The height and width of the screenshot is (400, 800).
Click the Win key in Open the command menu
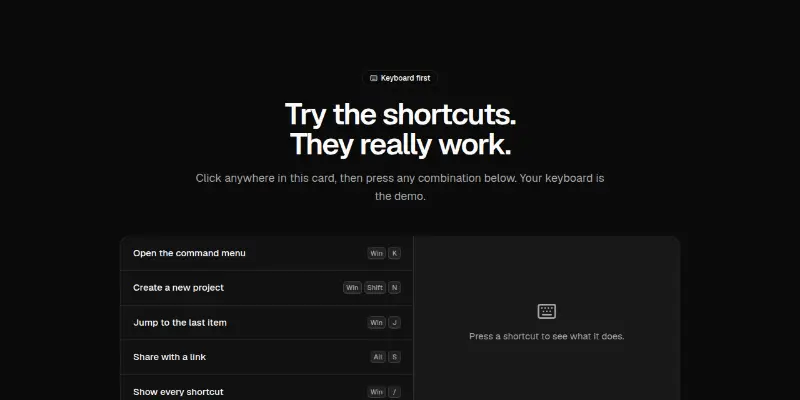coord(377,253)
